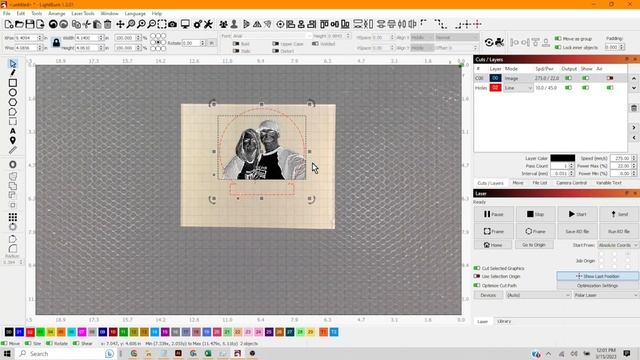Activate the Pan move-cross icon

pyautogui.click(x=120, y=24)
